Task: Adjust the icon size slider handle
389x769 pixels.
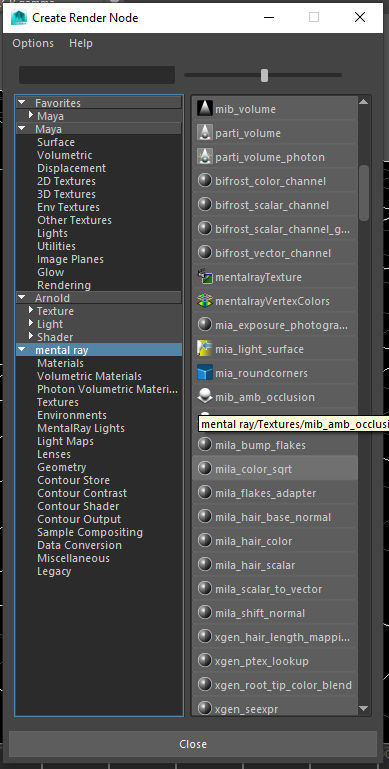Action: [x=264, y=75]
